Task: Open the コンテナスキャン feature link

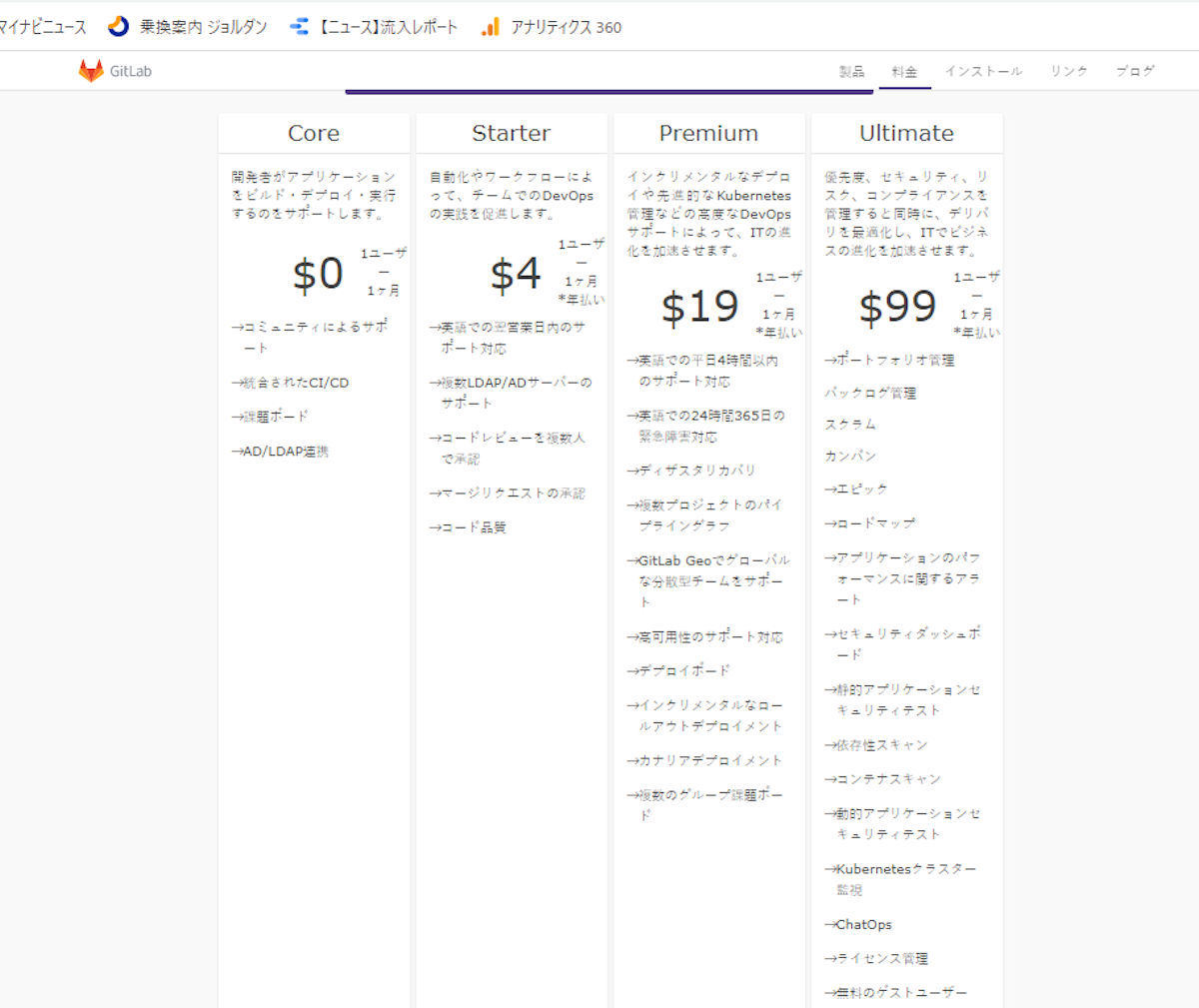Action: point(882,778)
